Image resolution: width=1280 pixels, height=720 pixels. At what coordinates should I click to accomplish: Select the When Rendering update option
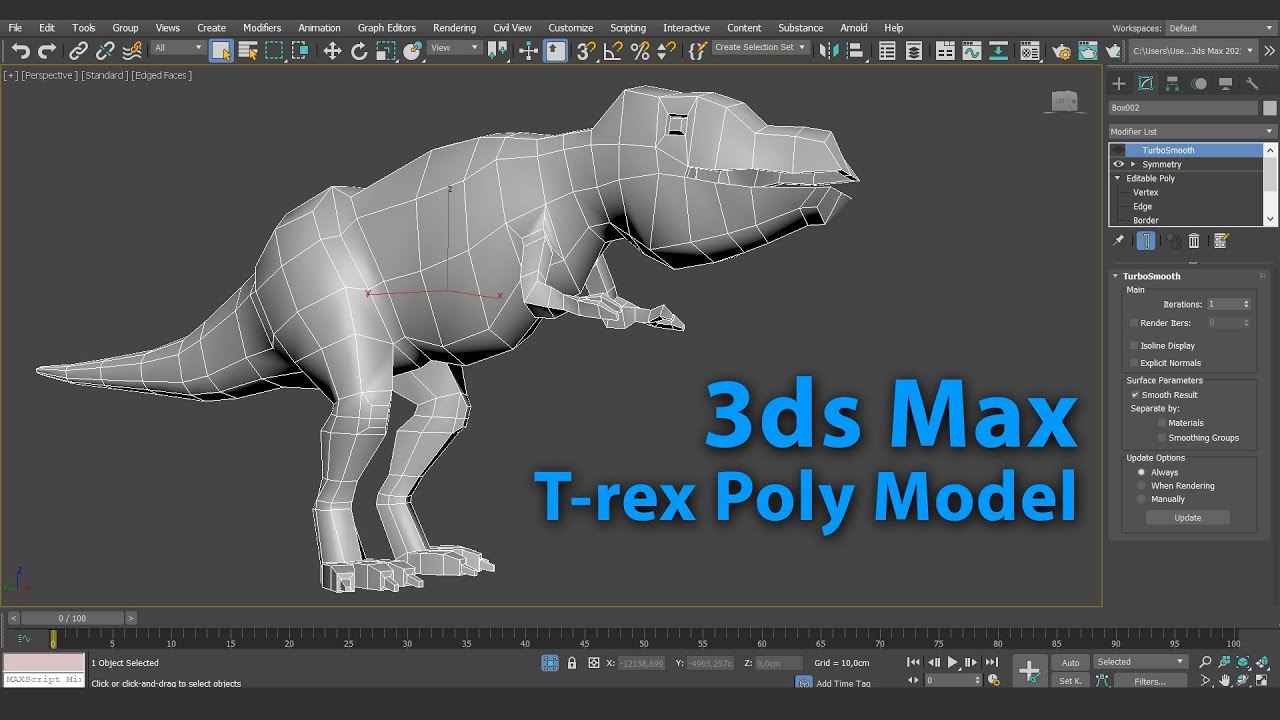[x=1141, y=486]
